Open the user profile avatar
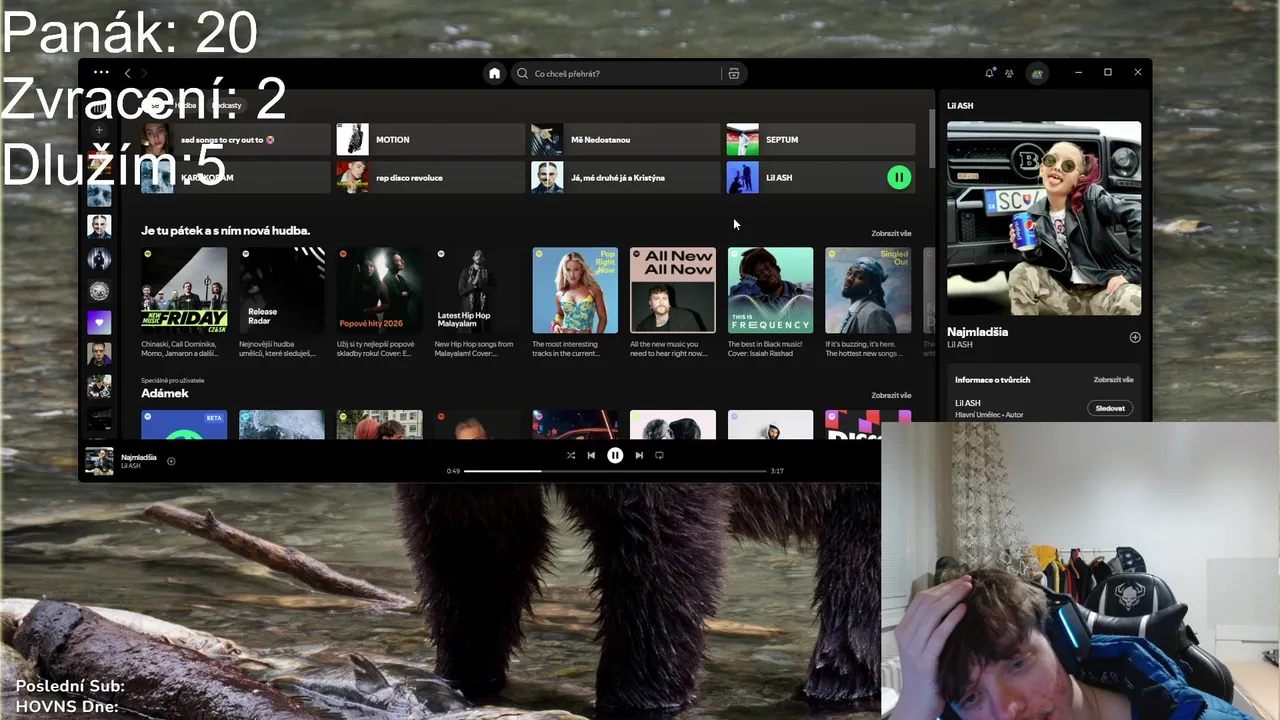Image resolution: width=1280 pixels, height=720 pixels. tap(1037, 73)
